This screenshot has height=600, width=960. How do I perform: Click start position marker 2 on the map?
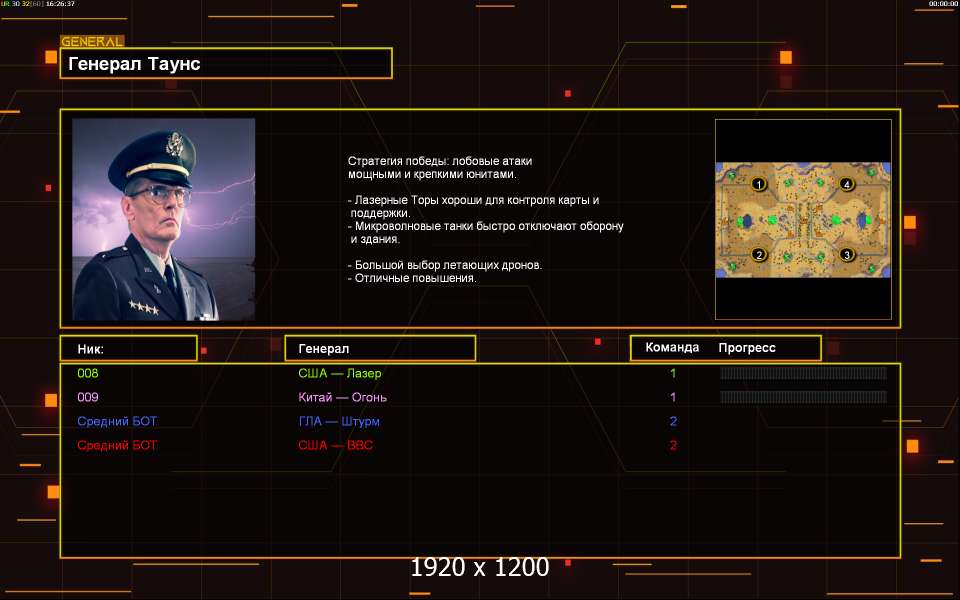(x=759, y=255)
